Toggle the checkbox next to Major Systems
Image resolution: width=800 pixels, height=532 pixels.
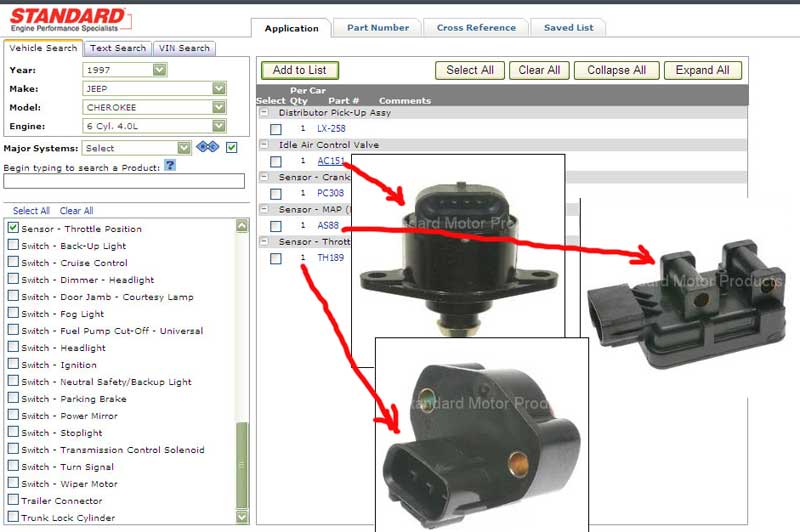232,148
